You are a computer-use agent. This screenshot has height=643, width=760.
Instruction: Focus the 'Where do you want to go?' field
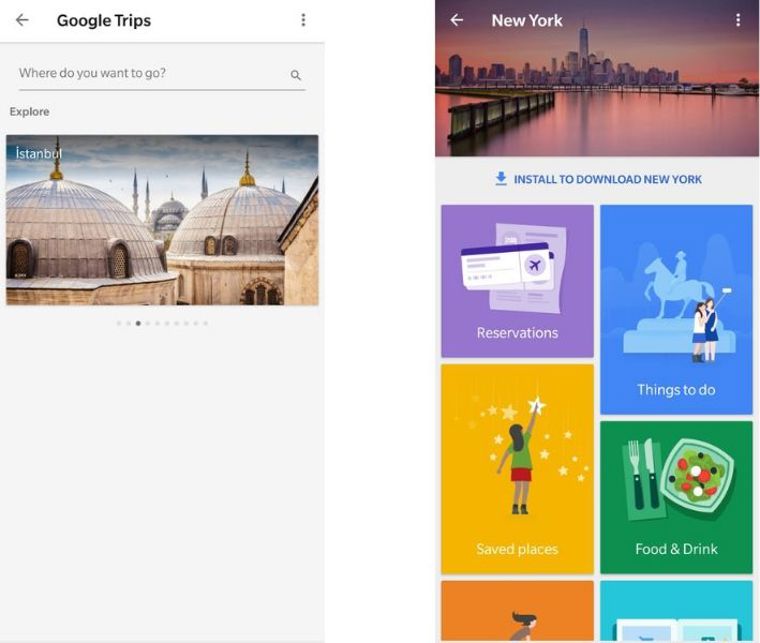162,74
